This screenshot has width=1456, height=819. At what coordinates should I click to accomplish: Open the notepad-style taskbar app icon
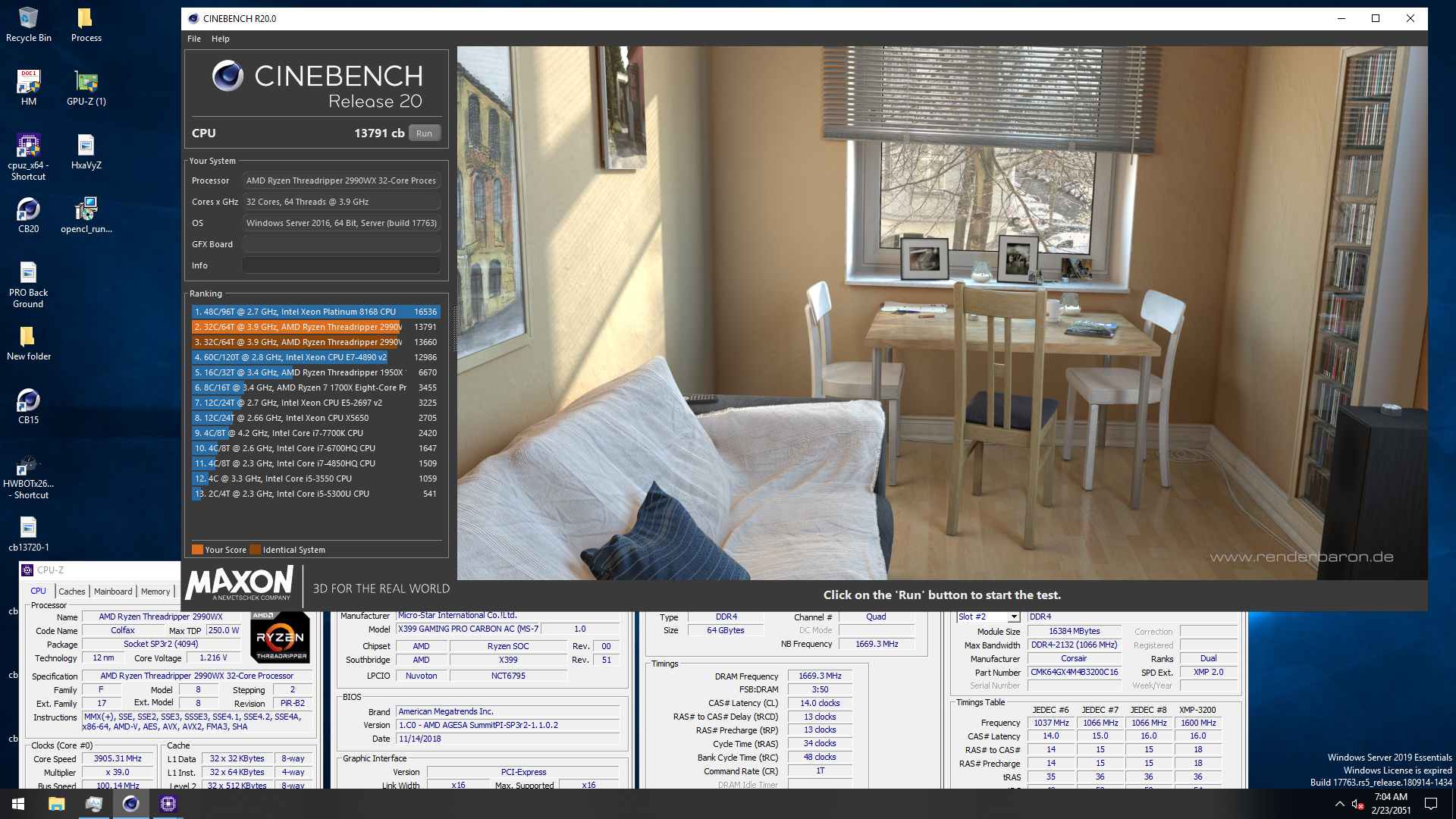point(93,804)
